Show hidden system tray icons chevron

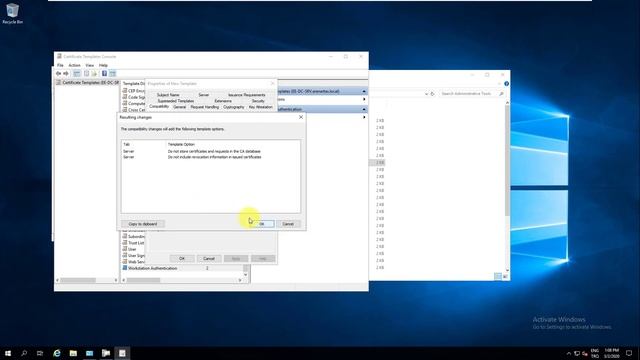point(569,353)
